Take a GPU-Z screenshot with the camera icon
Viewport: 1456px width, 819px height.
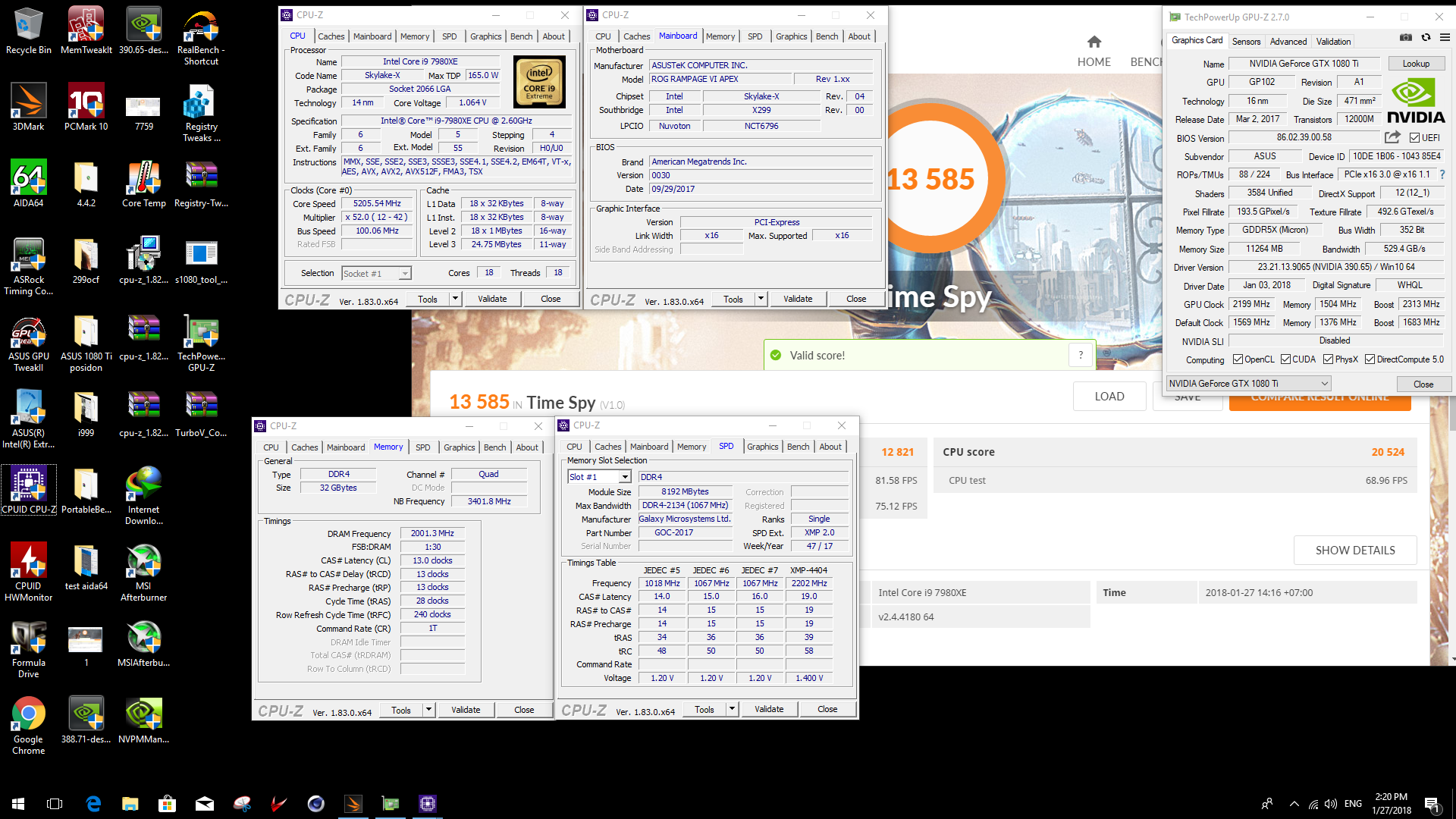click(x=1406, y=37)
